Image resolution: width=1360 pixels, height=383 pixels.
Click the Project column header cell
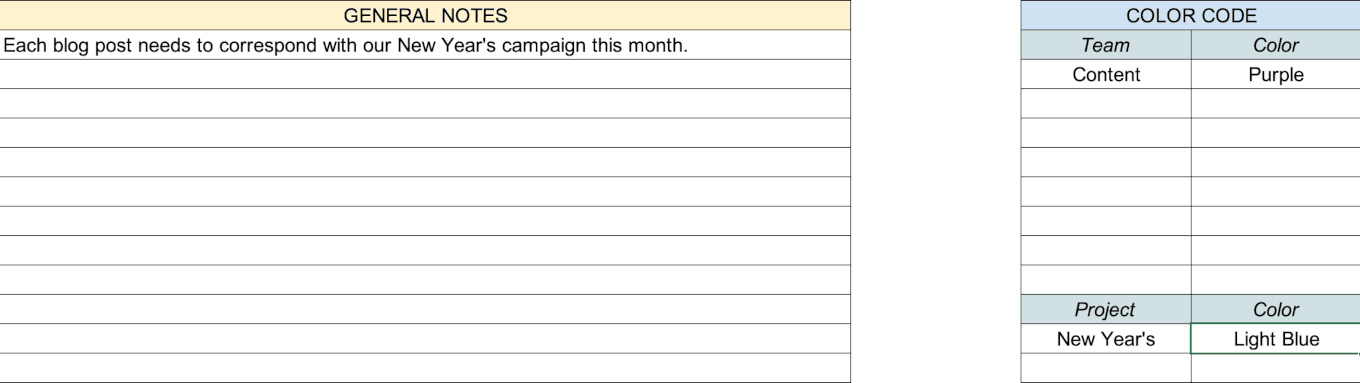tap(1106, 310)
